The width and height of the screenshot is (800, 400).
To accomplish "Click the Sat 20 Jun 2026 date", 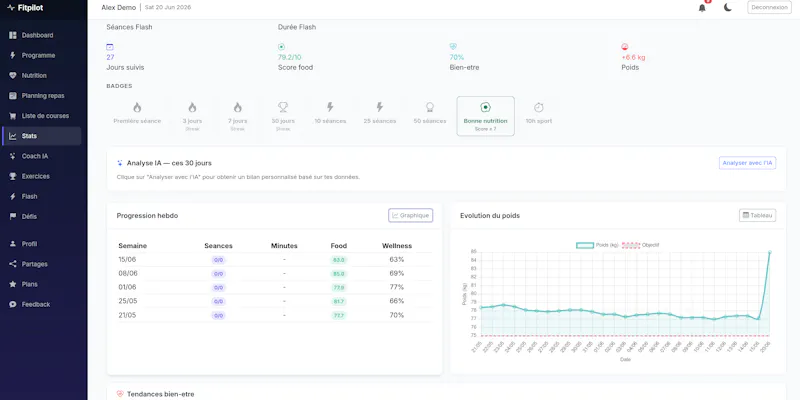I will point(168,7).
